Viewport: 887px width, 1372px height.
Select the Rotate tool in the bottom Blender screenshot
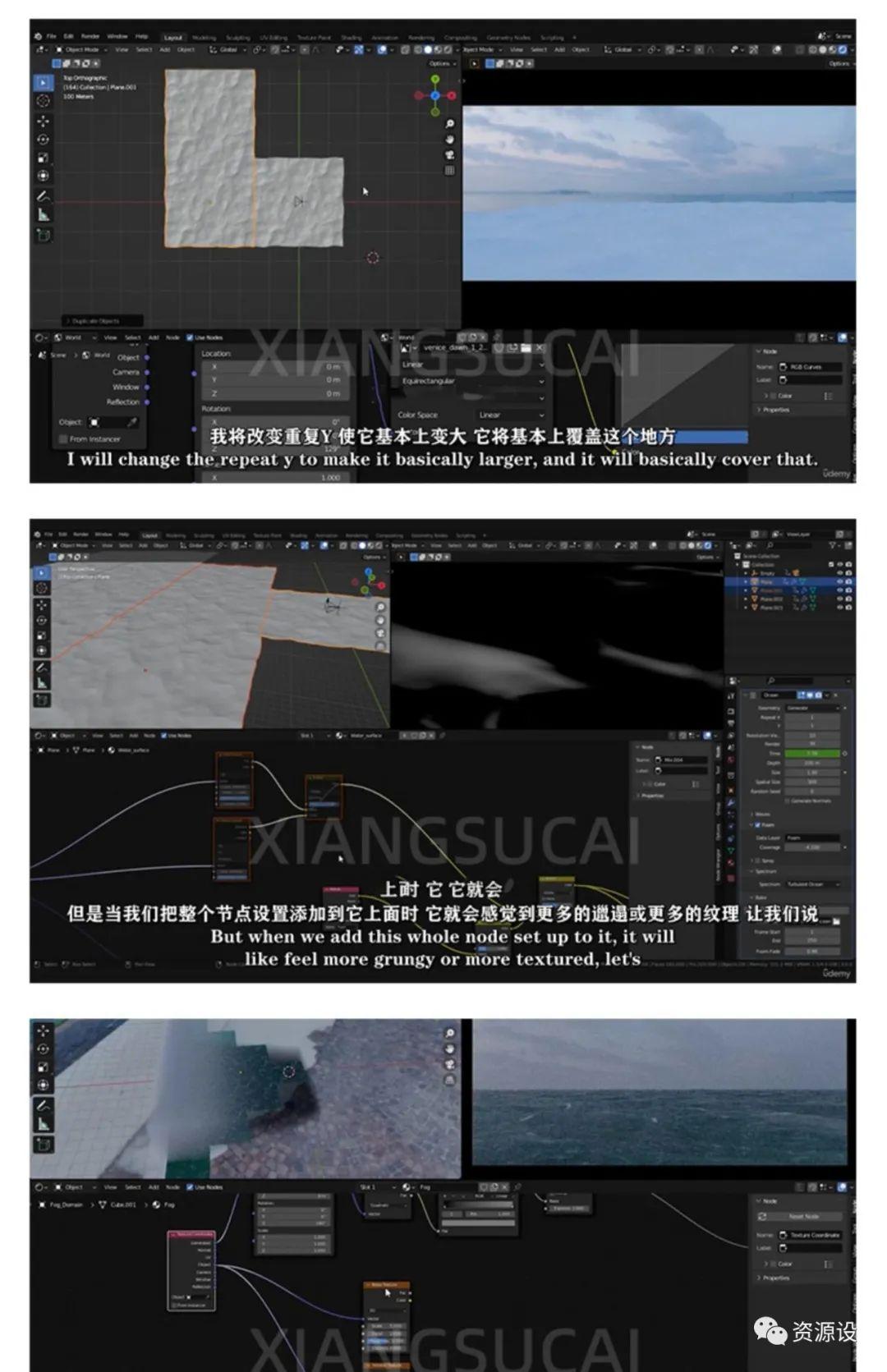click(43, 1049)
